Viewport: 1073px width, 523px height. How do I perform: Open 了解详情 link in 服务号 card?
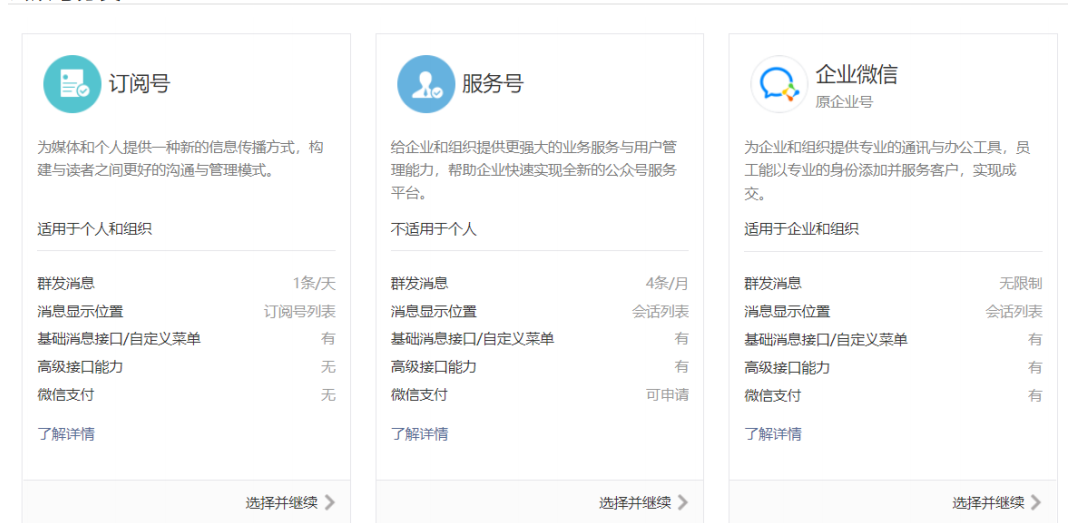(419, 434)
